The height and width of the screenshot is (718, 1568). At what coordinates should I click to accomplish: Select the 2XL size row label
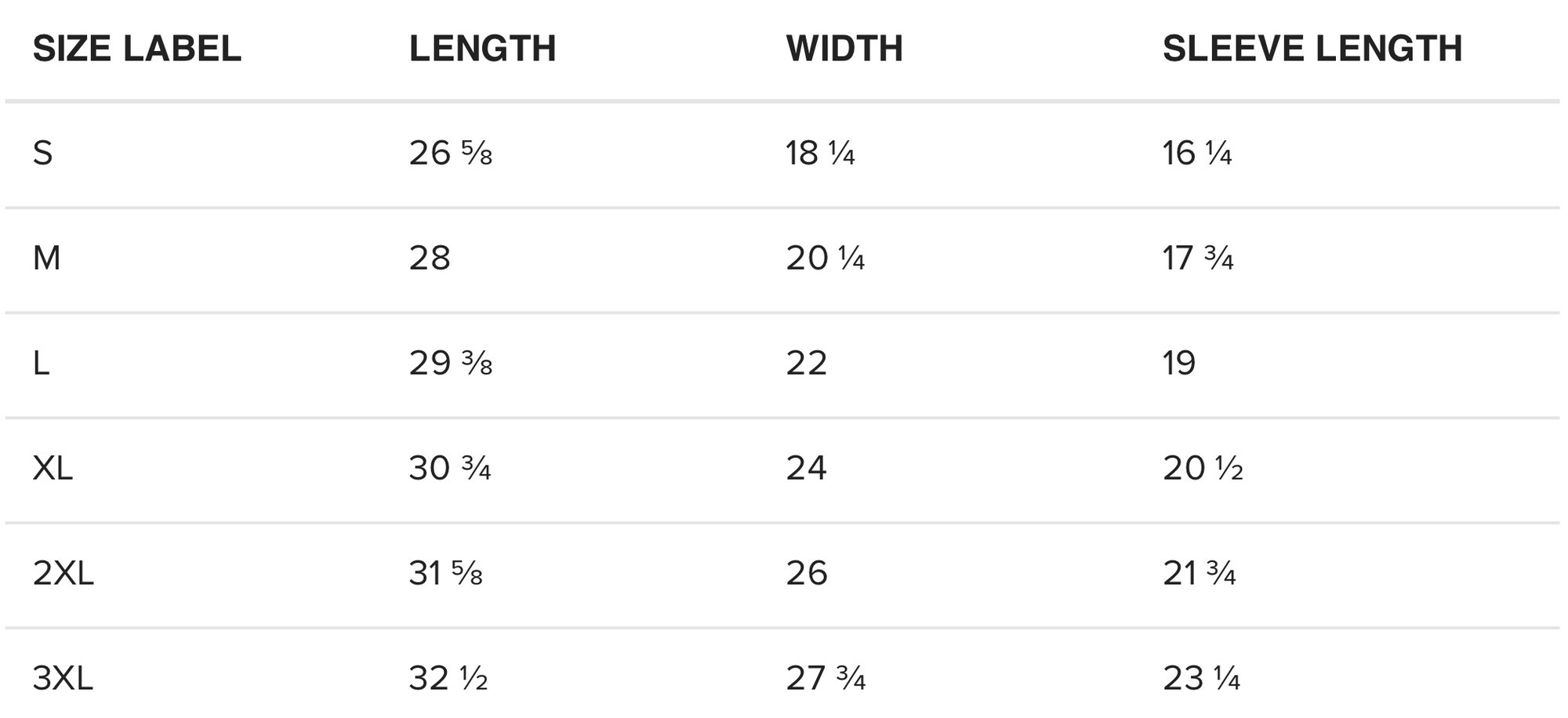[63, 573]
